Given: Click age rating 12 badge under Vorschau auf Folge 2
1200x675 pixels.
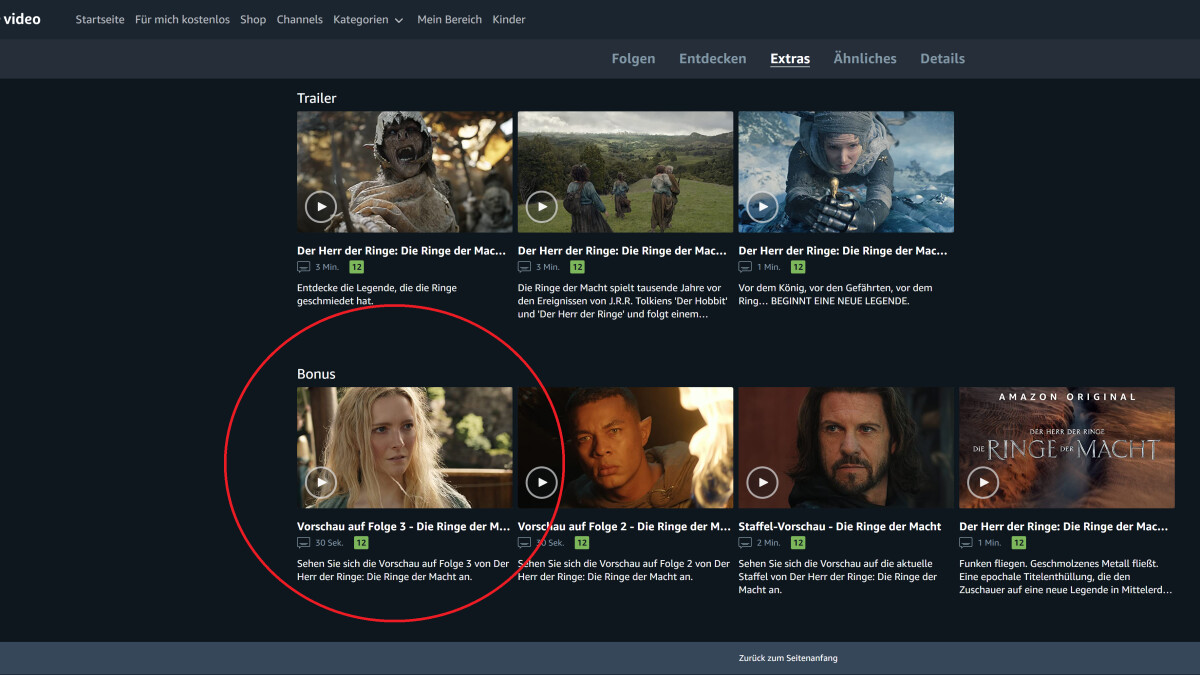Looking at the screenshot, I should (x=582, y=543).
